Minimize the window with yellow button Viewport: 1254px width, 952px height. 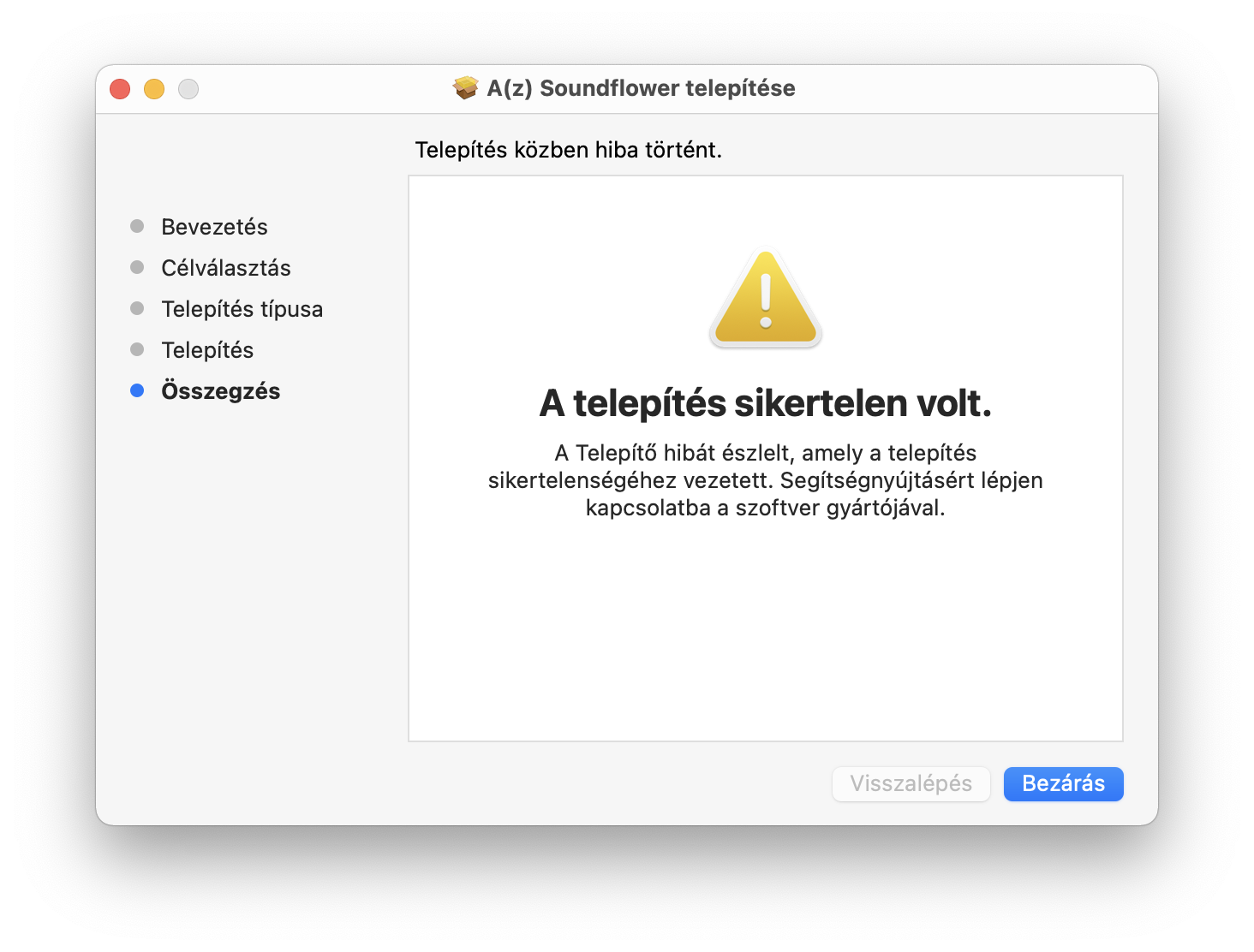pyautogui.click(x=154, y=89)
